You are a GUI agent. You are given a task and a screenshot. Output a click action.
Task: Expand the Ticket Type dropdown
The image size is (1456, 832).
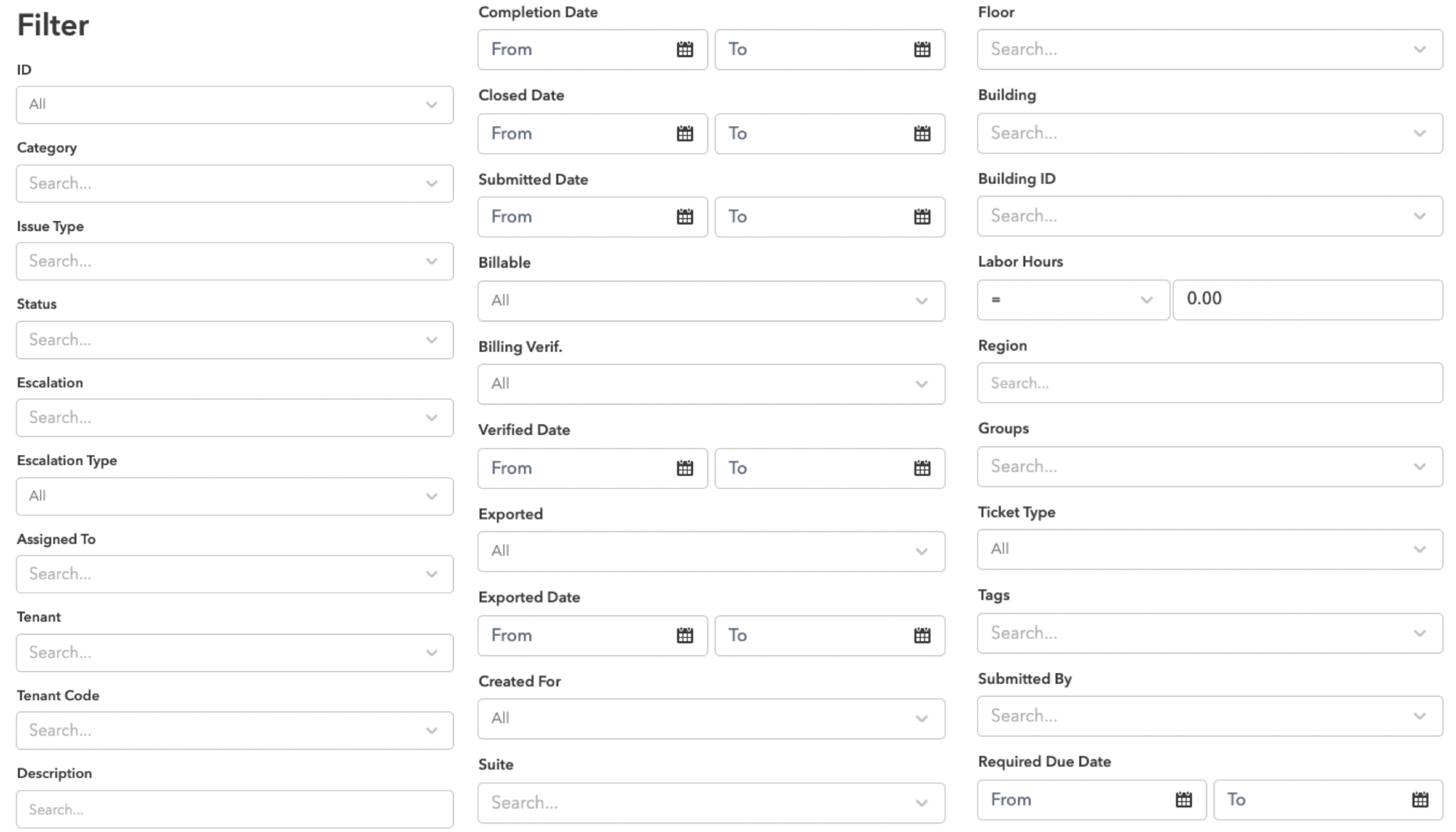[1209, 549]
